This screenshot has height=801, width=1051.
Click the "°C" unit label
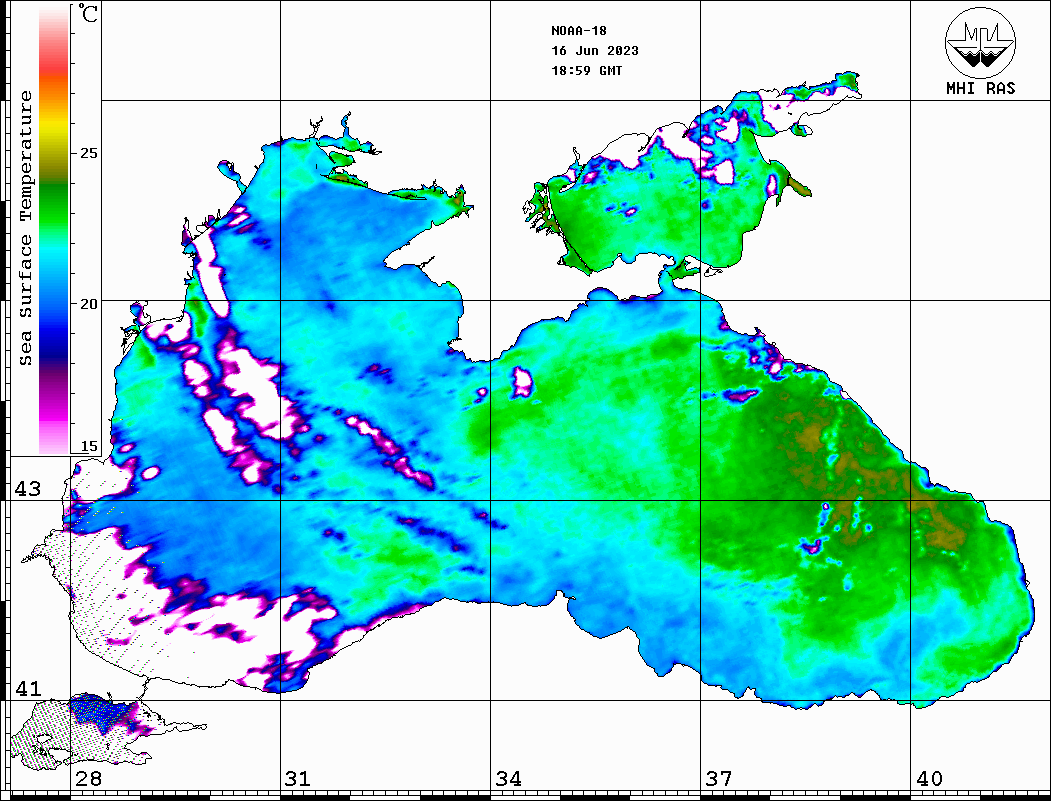[87, 13]
